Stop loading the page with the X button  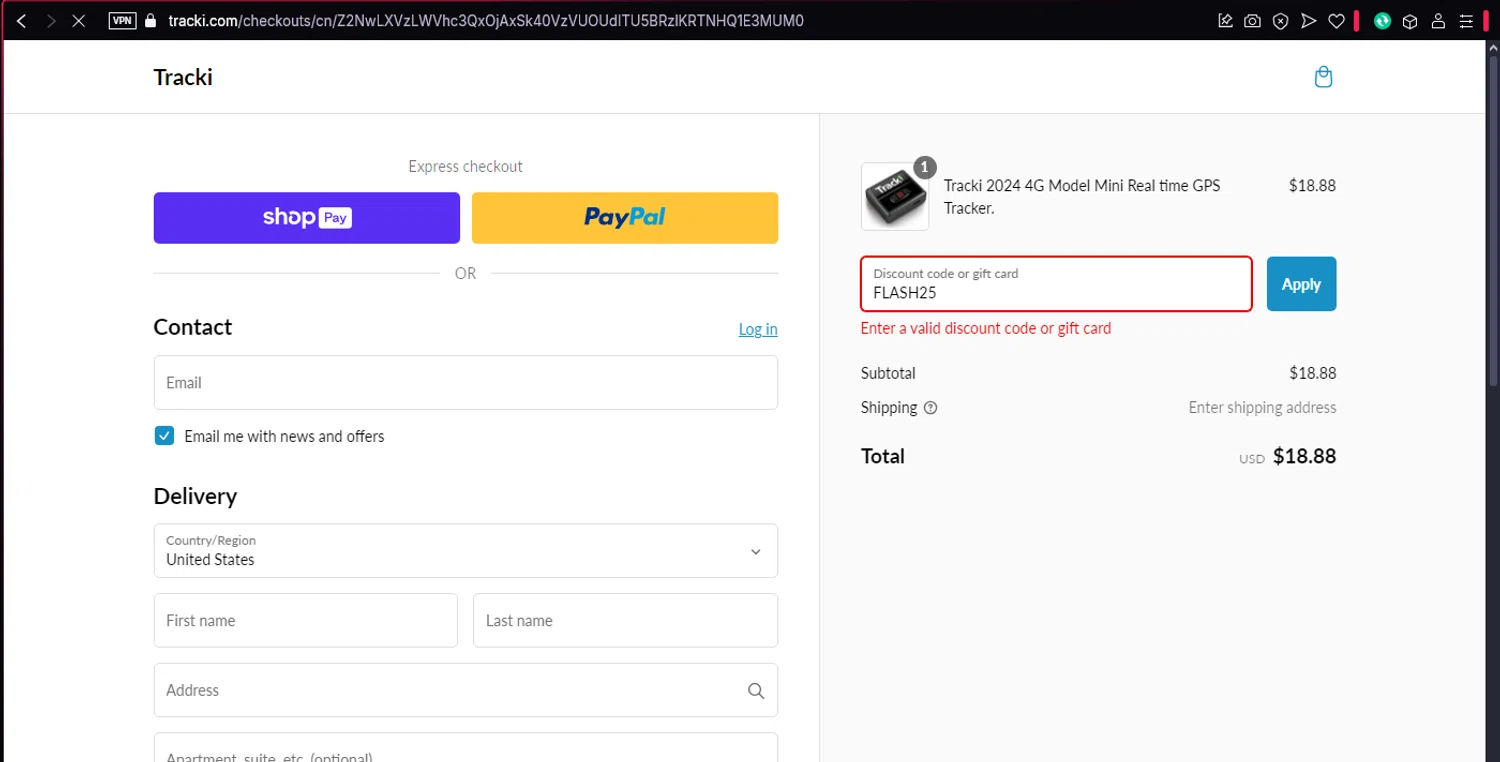pyautogui.click(x=78, y=20)
